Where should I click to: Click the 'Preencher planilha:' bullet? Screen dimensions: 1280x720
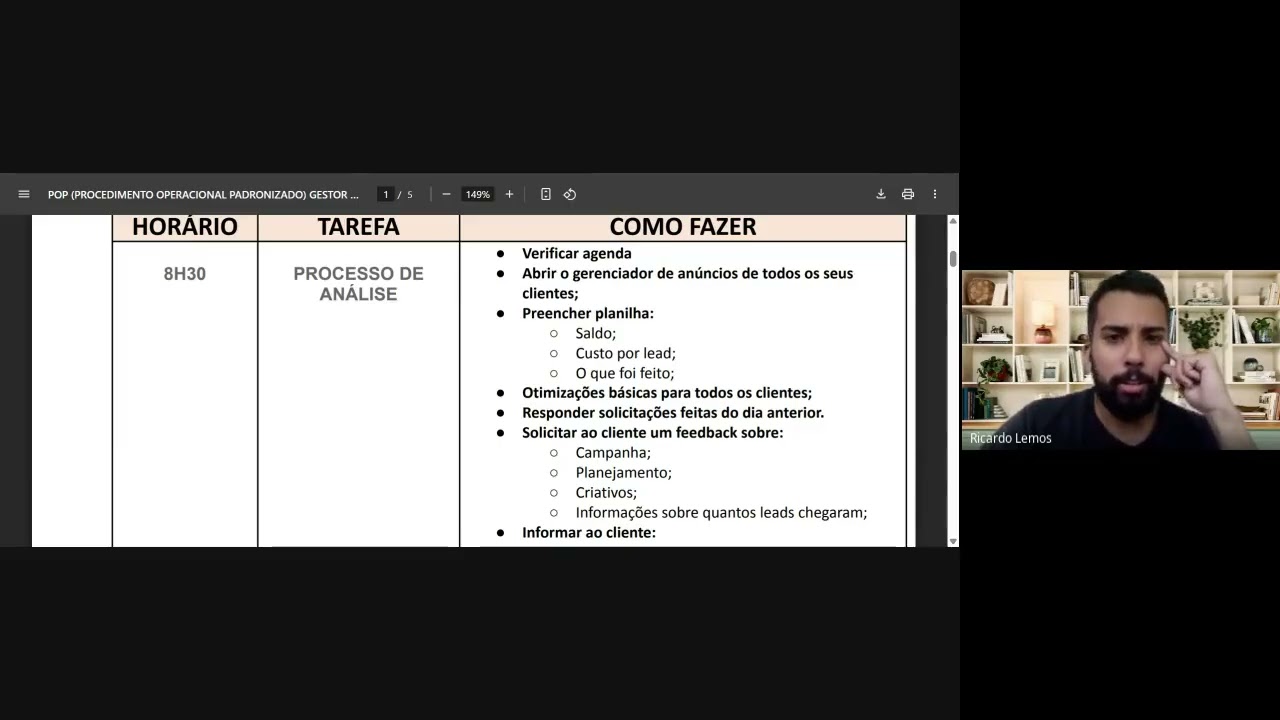pyautogui.click(x=588, y=313)
